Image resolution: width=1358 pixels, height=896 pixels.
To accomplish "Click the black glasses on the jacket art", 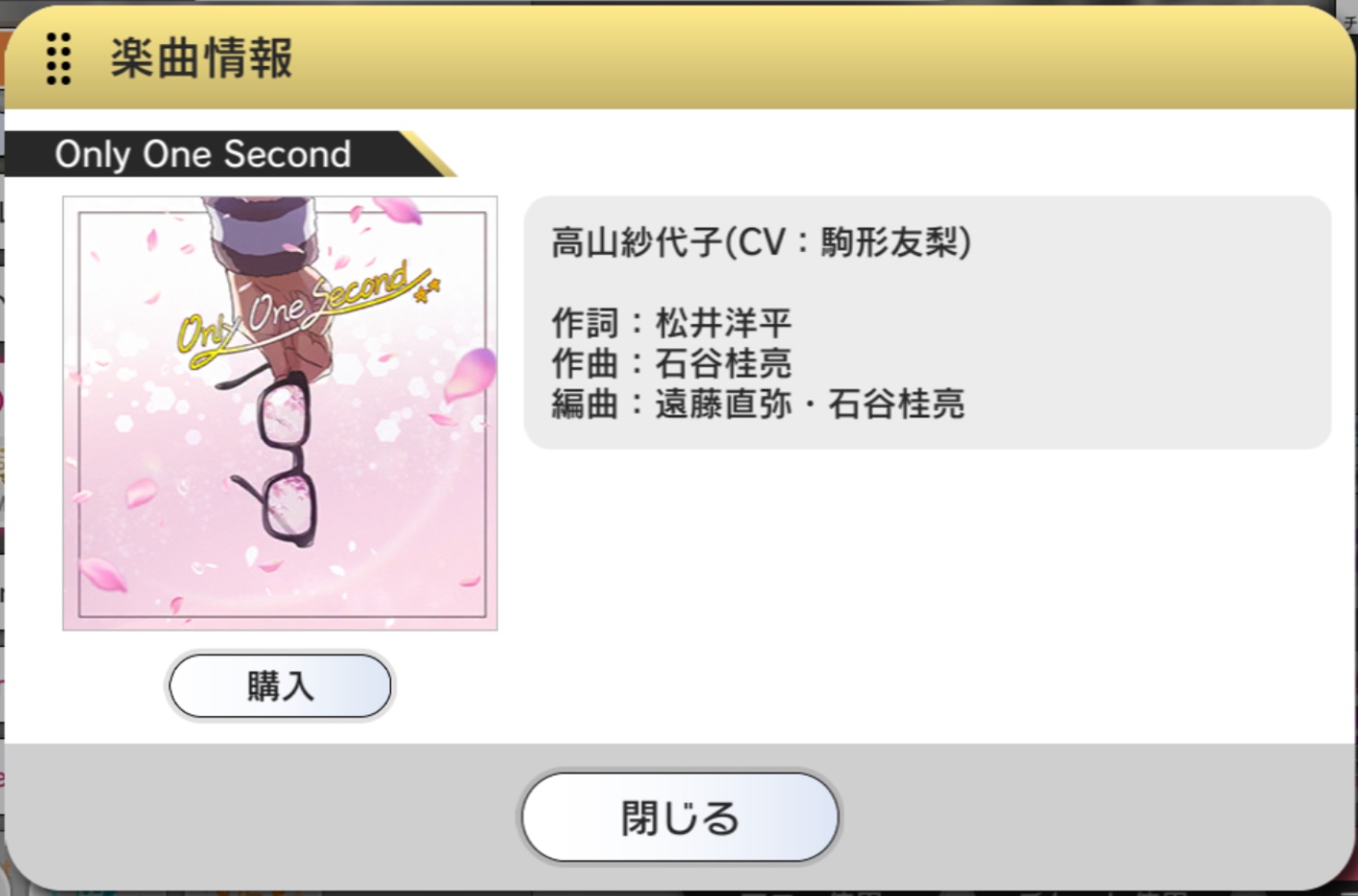I will 275,457.
